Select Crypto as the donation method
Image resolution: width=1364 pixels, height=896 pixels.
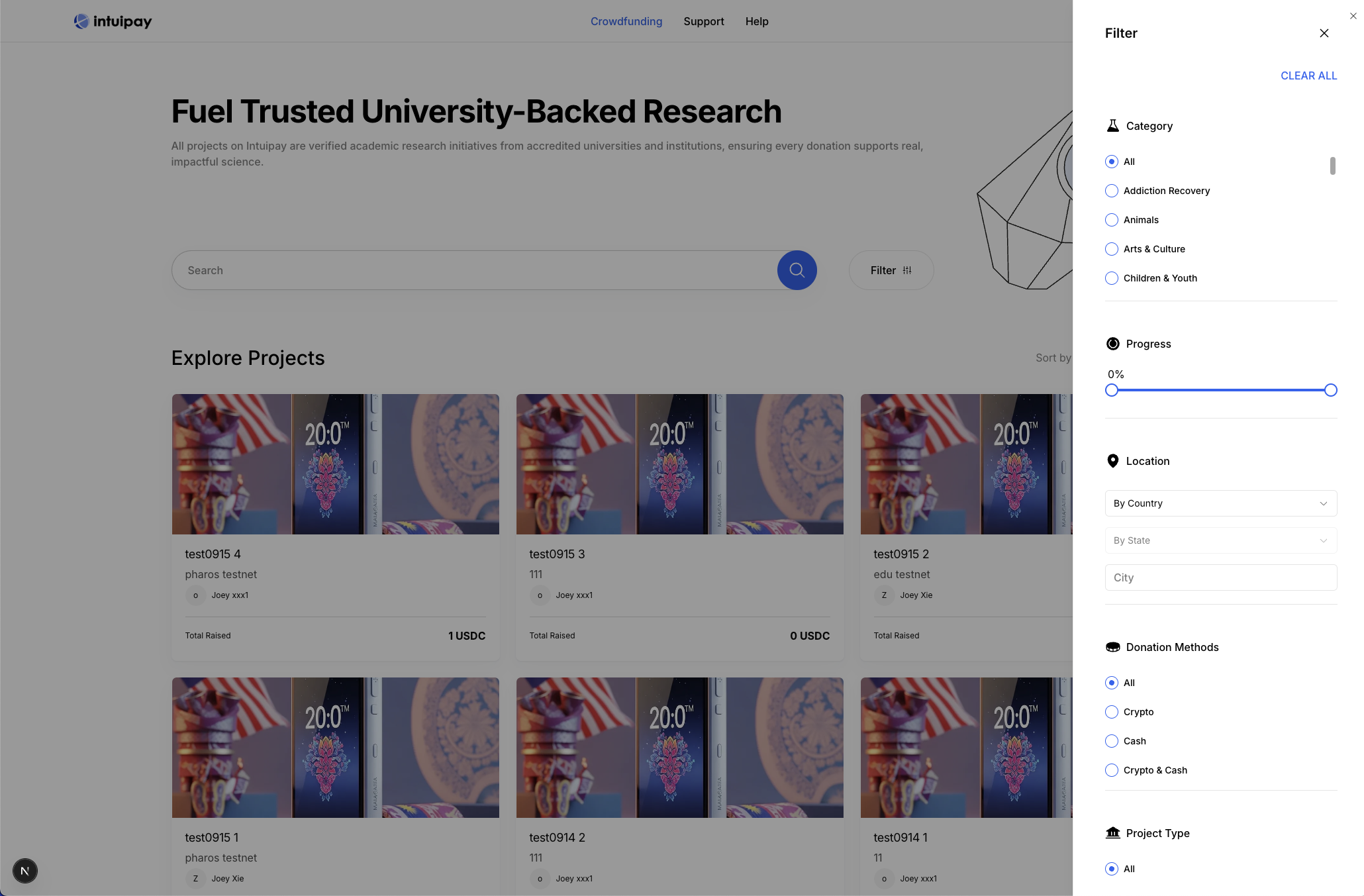1111,712
